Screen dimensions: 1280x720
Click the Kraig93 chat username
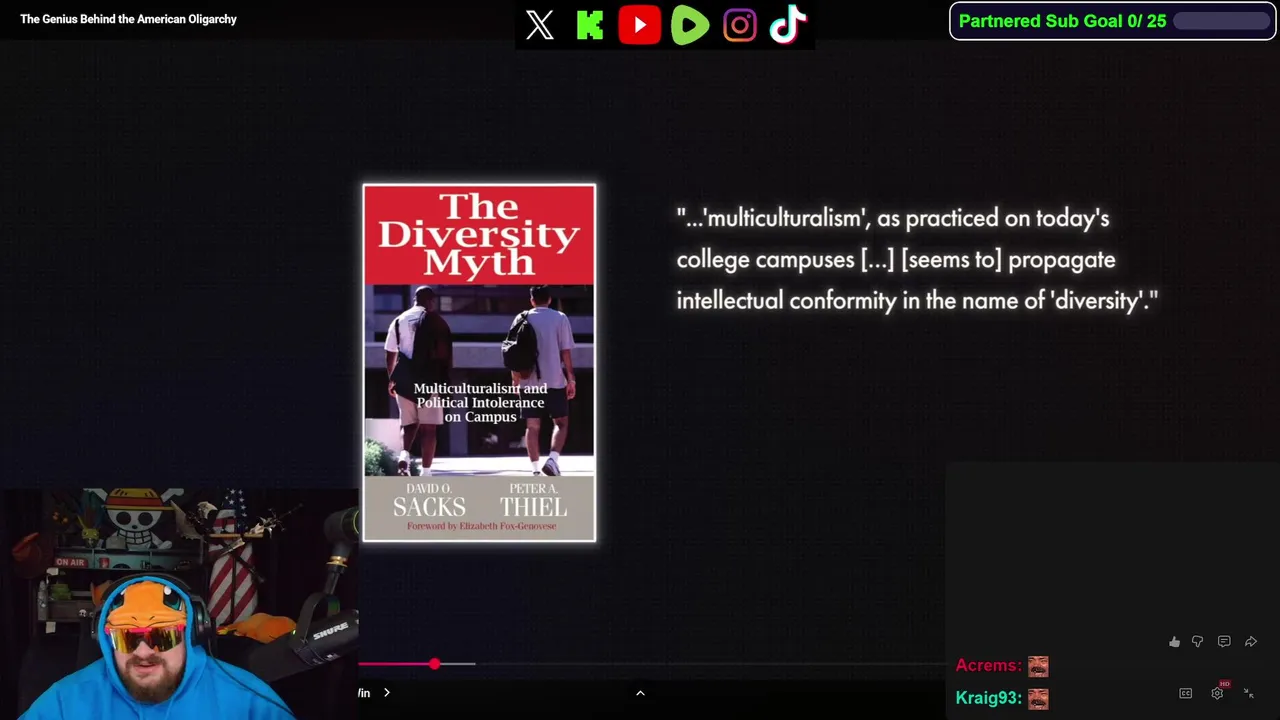[x=988, y=698]
